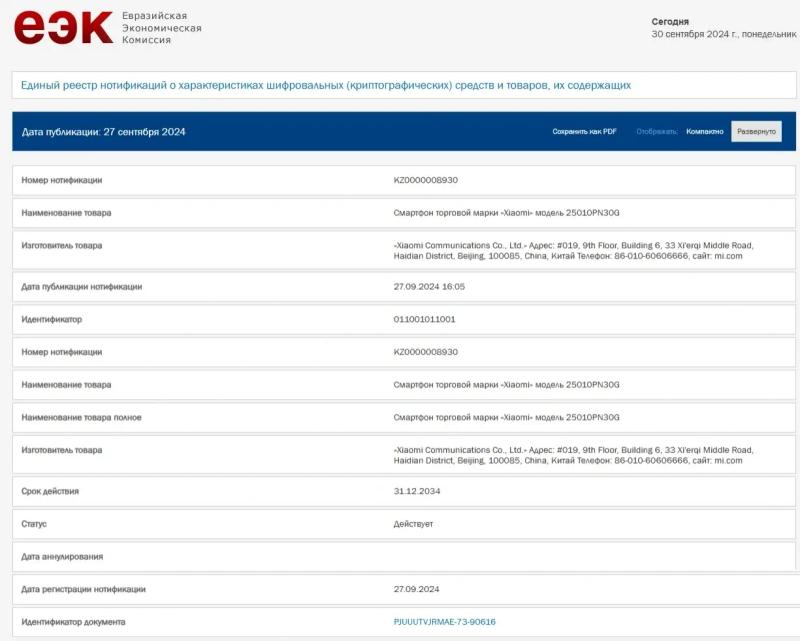
Task: Click 'Сохранить как PDF'
Action: pyautogui.click(x=584, y=132)
